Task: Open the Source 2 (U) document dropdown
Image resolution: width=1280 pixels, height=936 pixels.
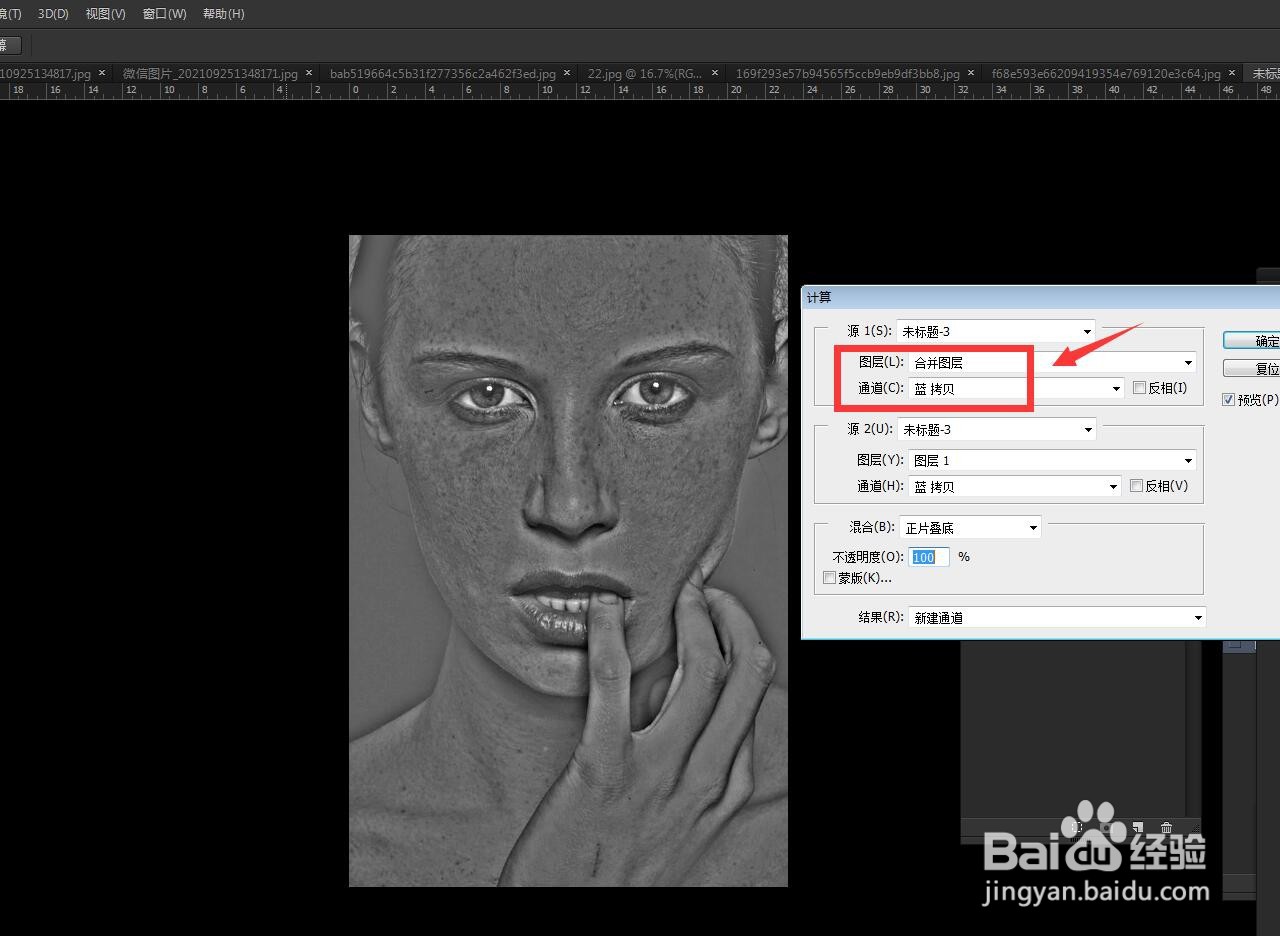Action: click(996, 429)
